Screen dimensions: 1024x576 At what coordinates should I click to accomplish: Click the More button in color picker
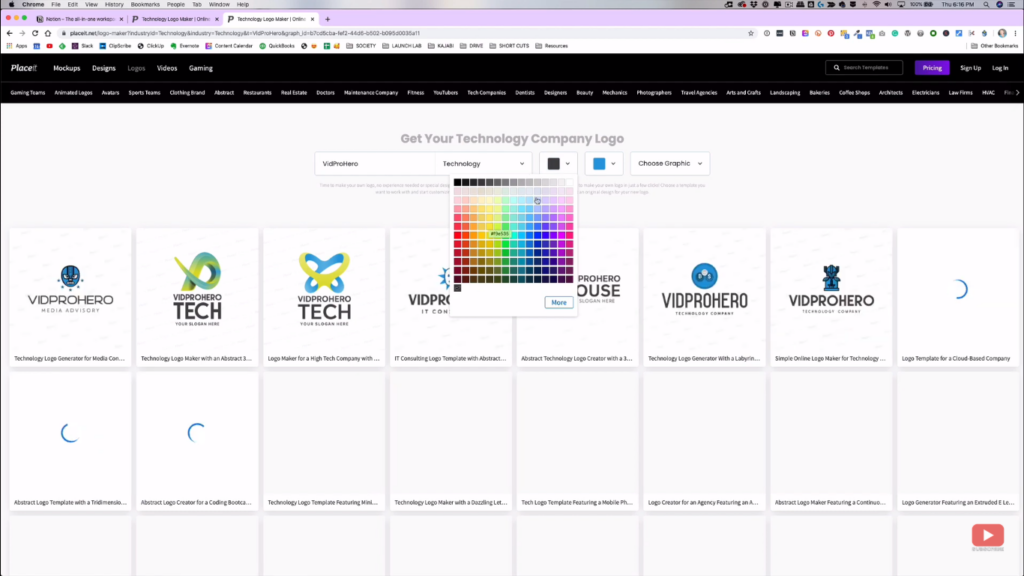pos(559,302)
